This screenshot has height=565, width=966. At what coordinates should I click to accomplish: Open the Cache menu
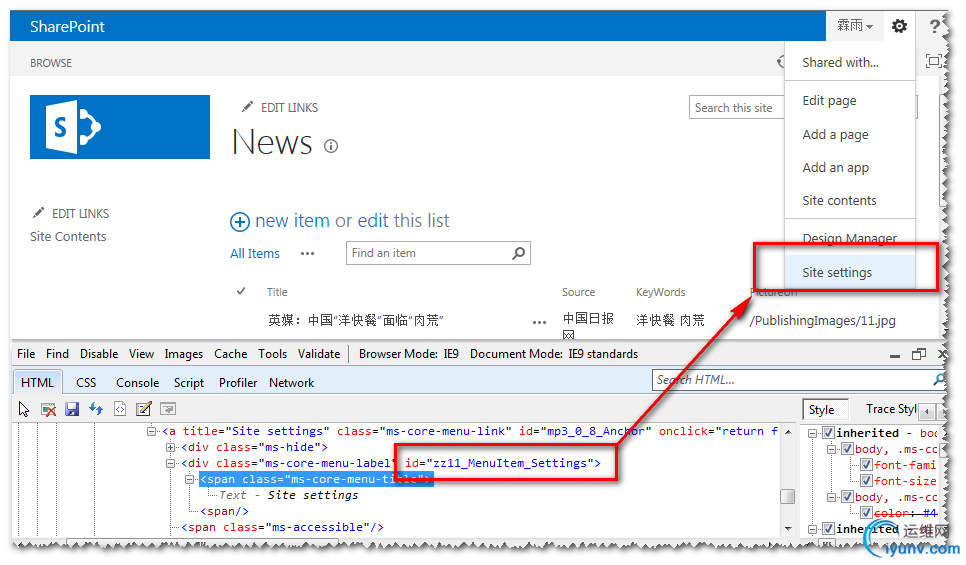click(230, 354)
